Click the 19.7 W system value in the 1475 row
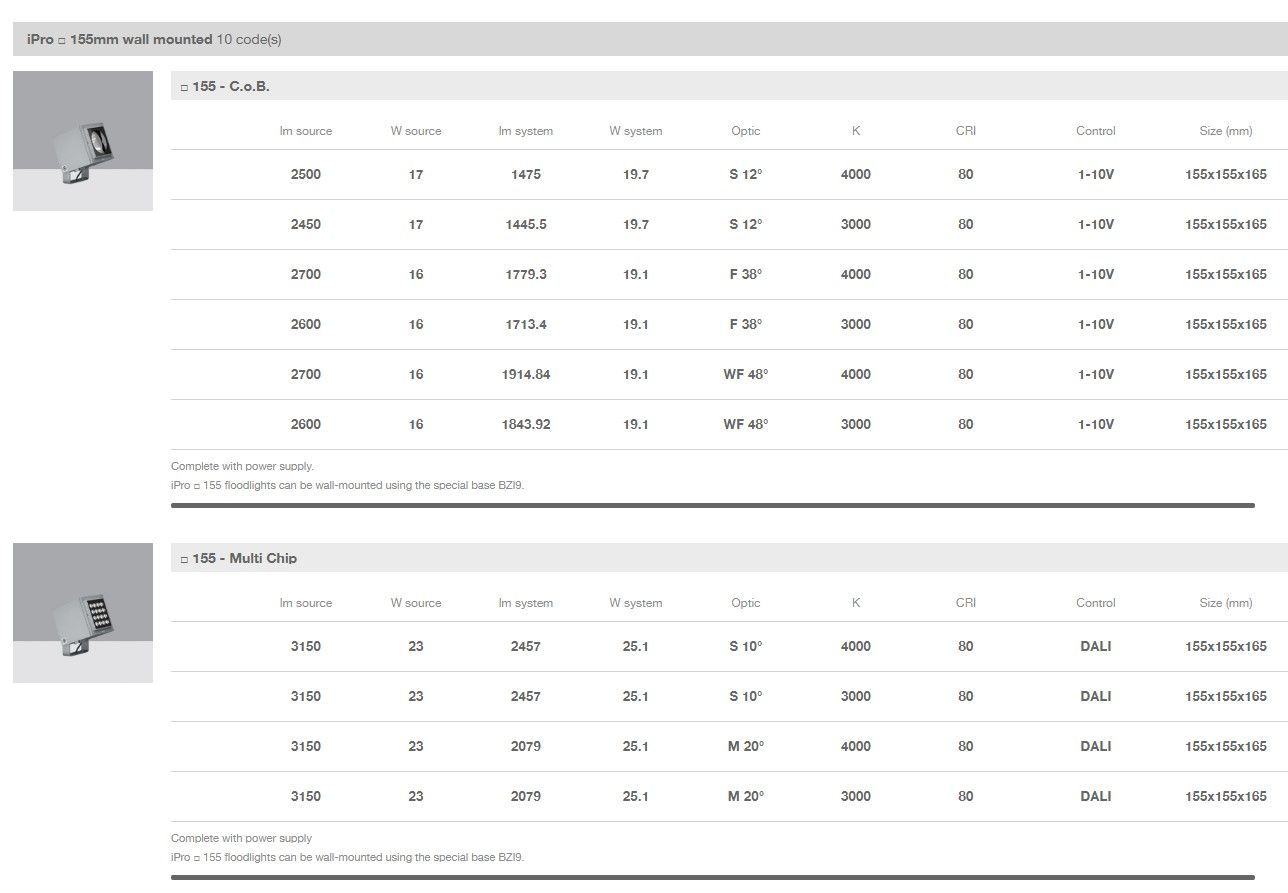 [636, 174]
